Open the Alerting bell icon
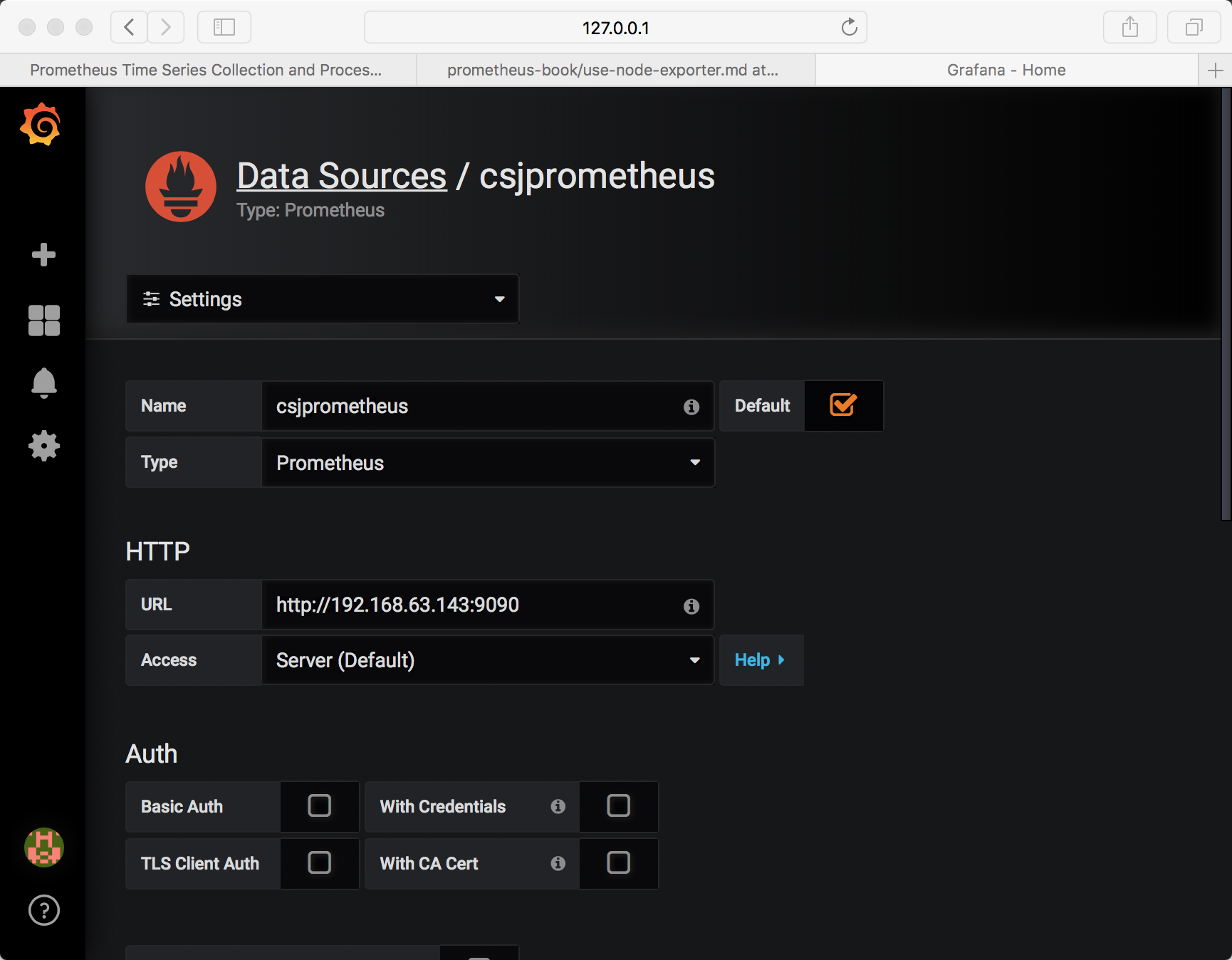The height and width of the screenshot is (960, 1232). (43, 383)
